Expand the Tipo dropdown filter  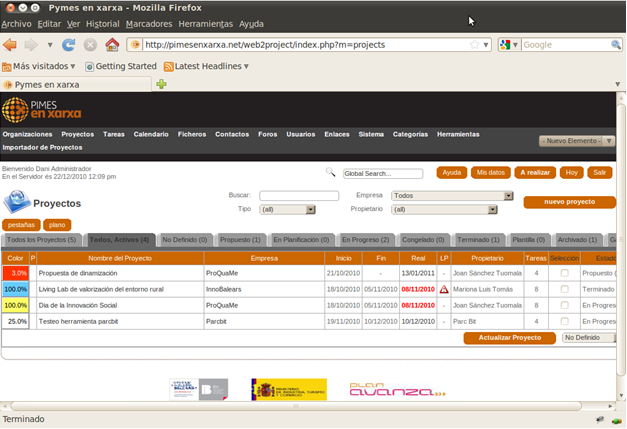point(298,210)
